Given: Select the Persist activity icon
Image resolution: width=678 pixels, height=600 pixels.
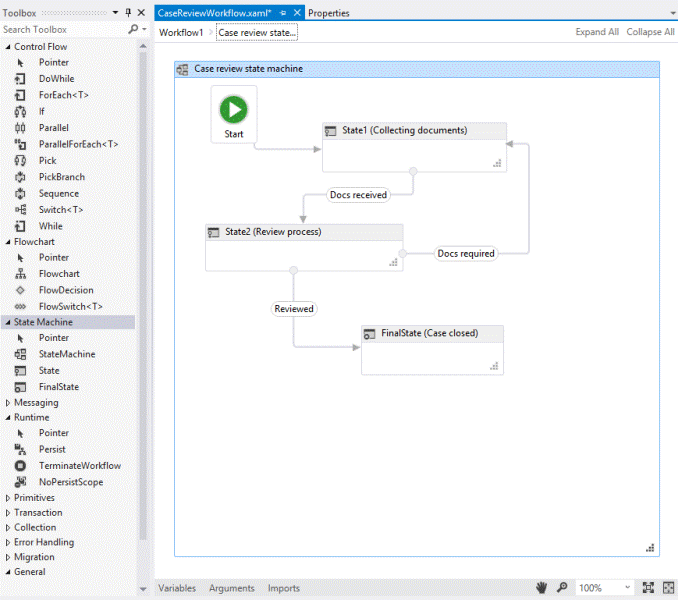Looking at the screenshot, I should (20, 449).
